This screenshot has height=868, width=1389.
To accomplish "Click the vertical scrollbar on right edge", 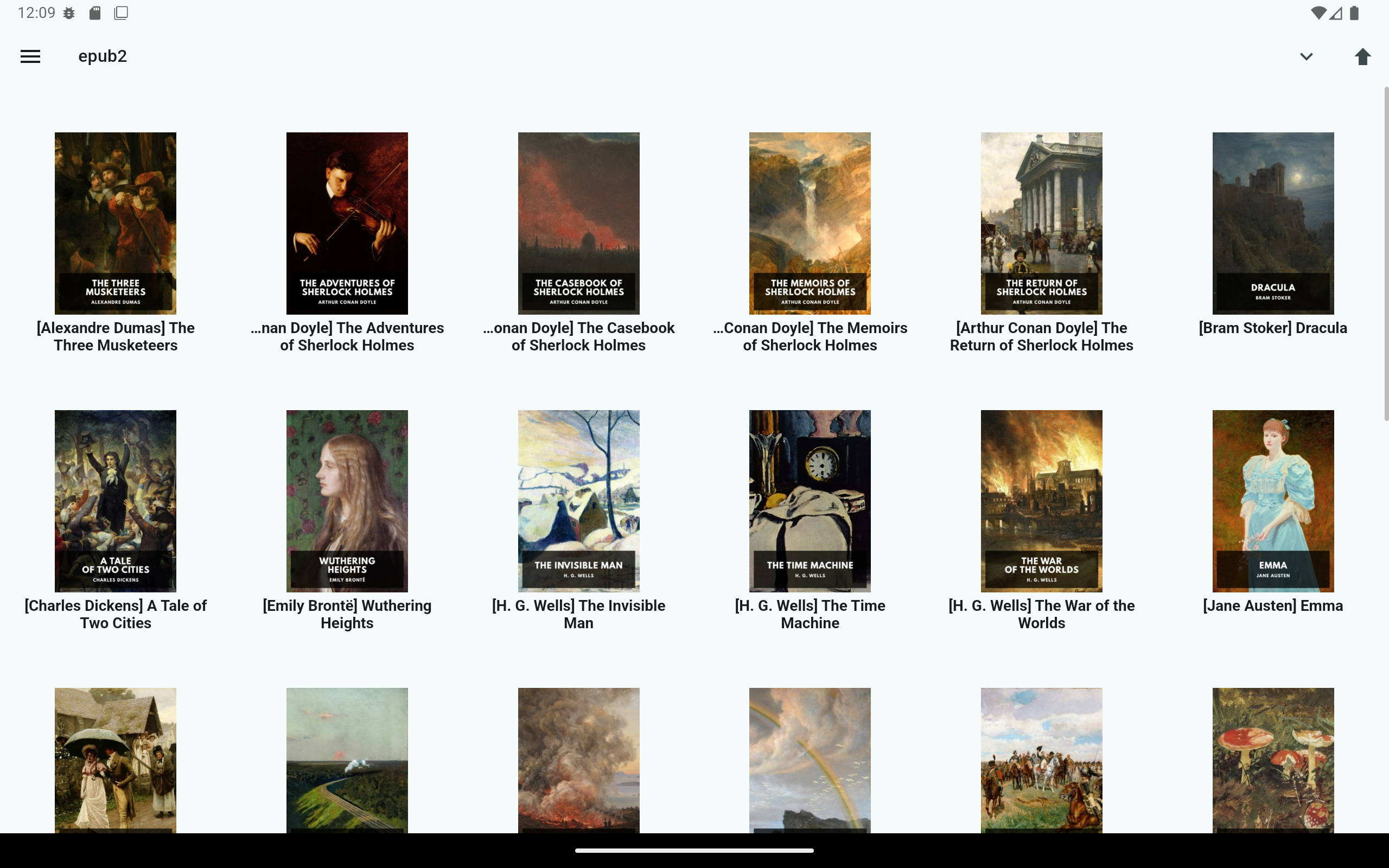I will (1386, 253).
